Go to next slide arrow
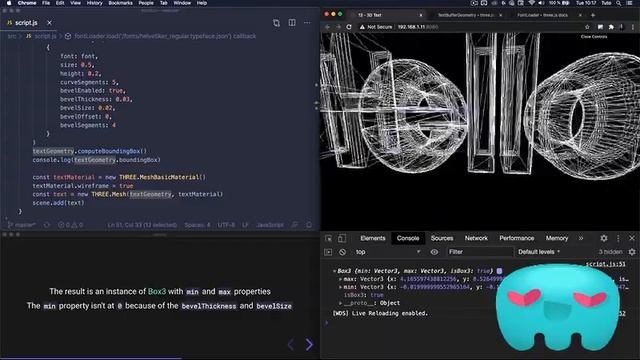The height and width of the screenshot is (360, 640). point(309,344)
